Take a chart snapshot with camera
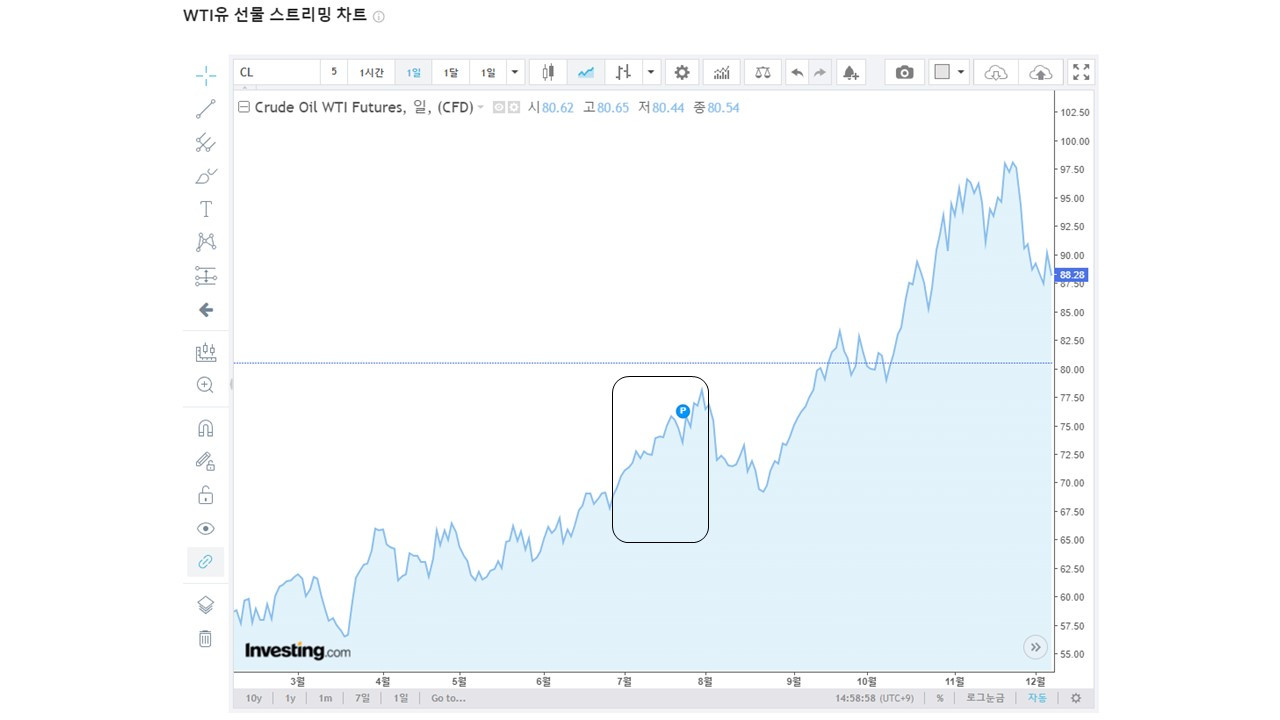Viewport: 1280px width, 720px height. tap(904, 72)
